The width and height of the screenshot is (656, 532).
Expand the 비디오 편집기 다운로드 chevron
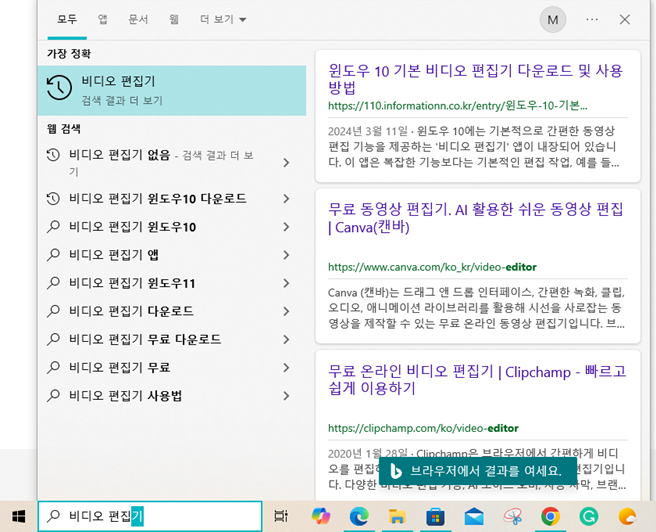click(286, 311)
